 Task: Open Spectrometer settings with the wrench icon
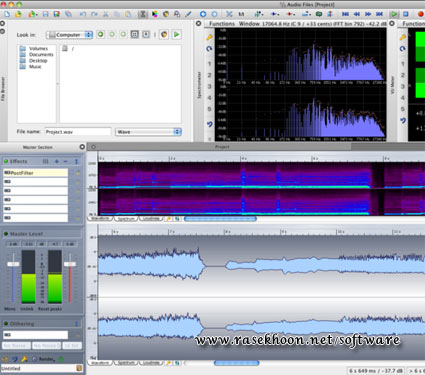coord(209,37)
